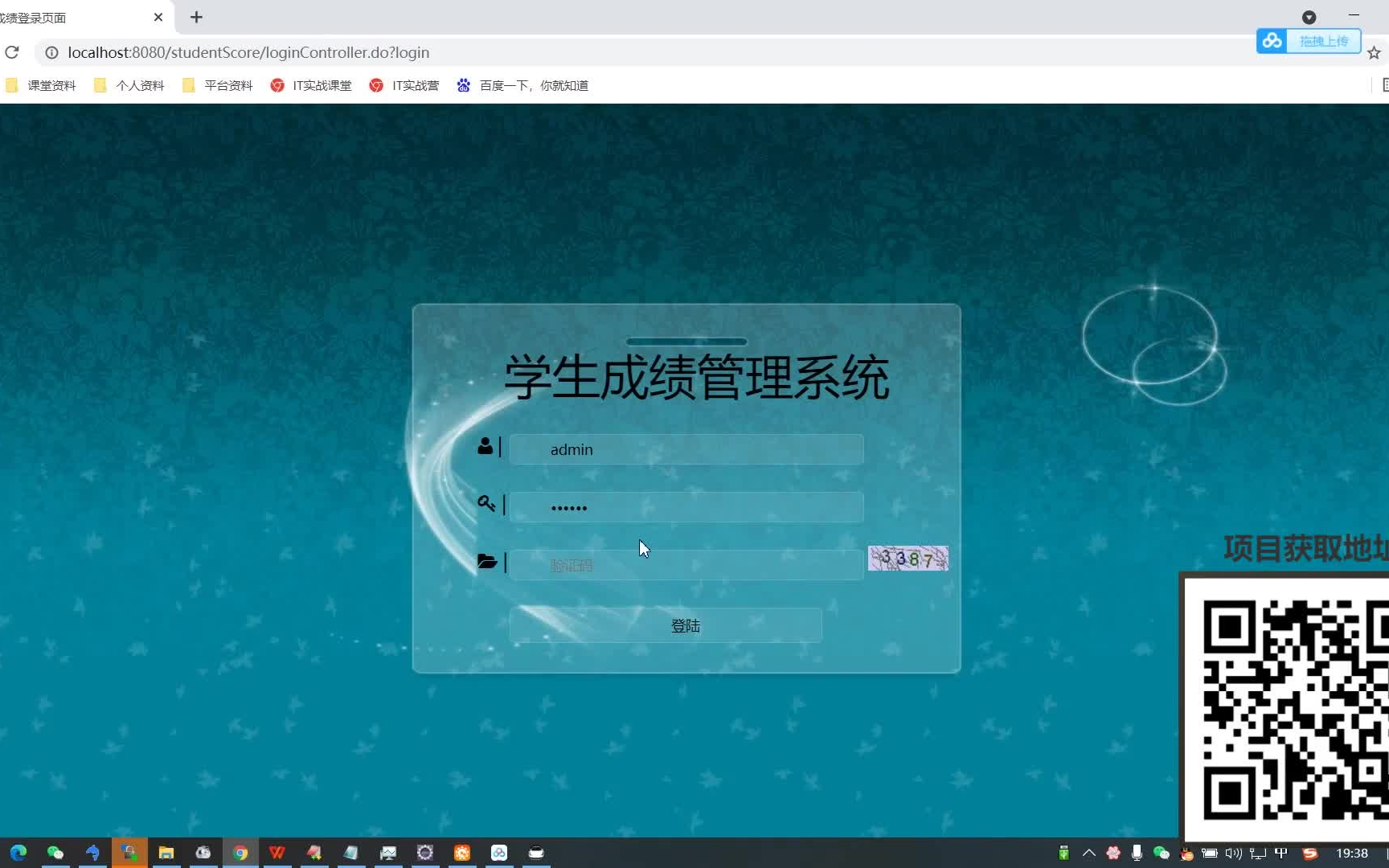The image size is (1389, 868).
Task: Click the WeChat system tray icon
Action: pos(1161,854)
